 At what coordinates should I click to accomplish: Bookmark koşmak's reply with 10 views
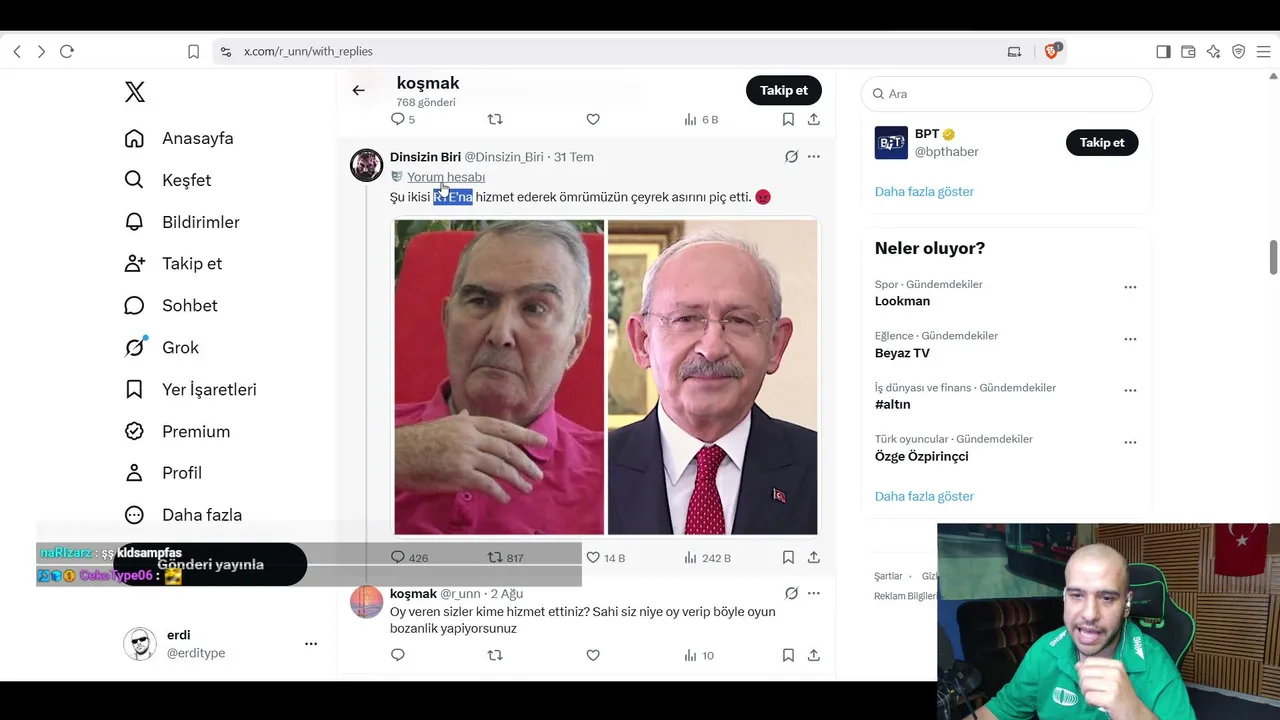coord(788,656)
